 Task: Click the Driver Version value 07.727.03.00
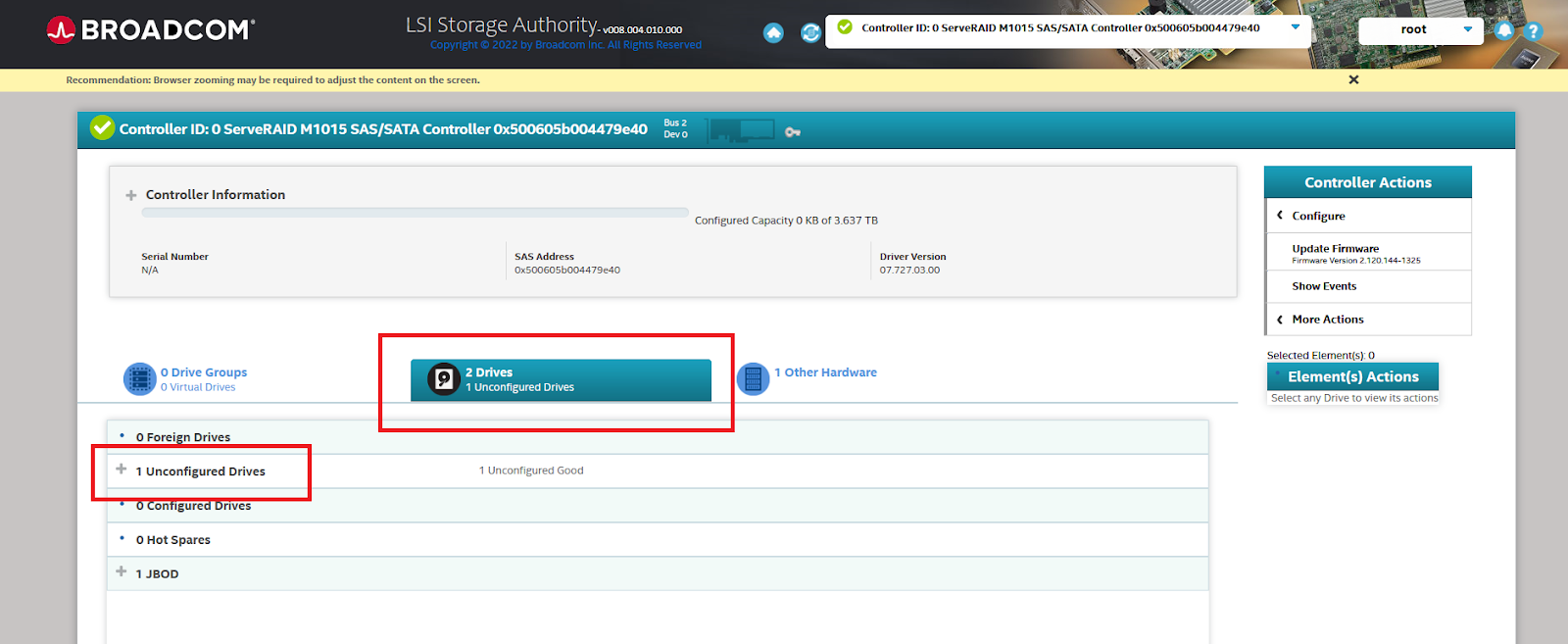(909, 271)
